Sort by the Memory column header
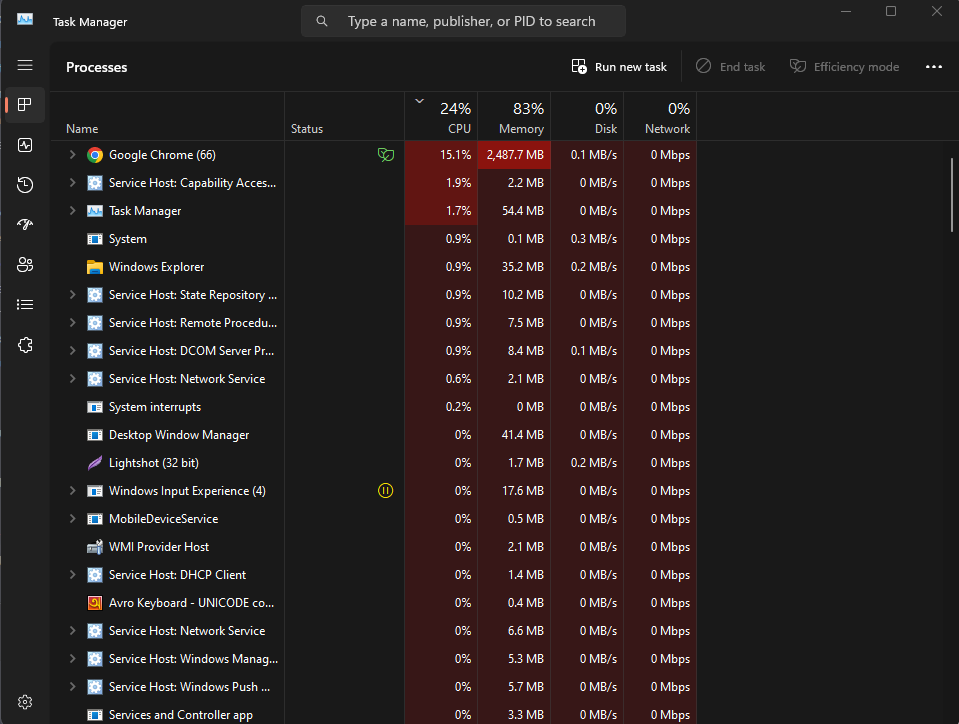959x724 pixels. (514, 117)
